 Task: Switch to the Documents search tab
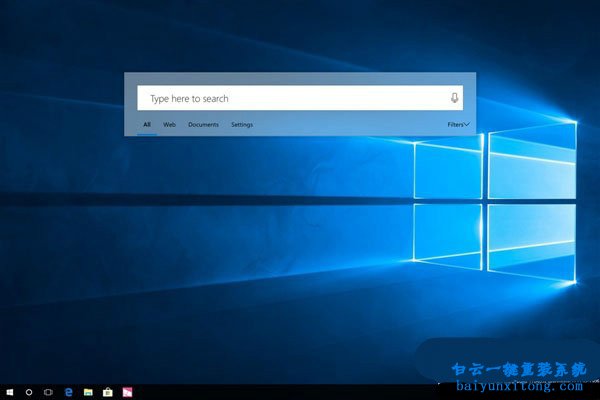click(203, 125)
